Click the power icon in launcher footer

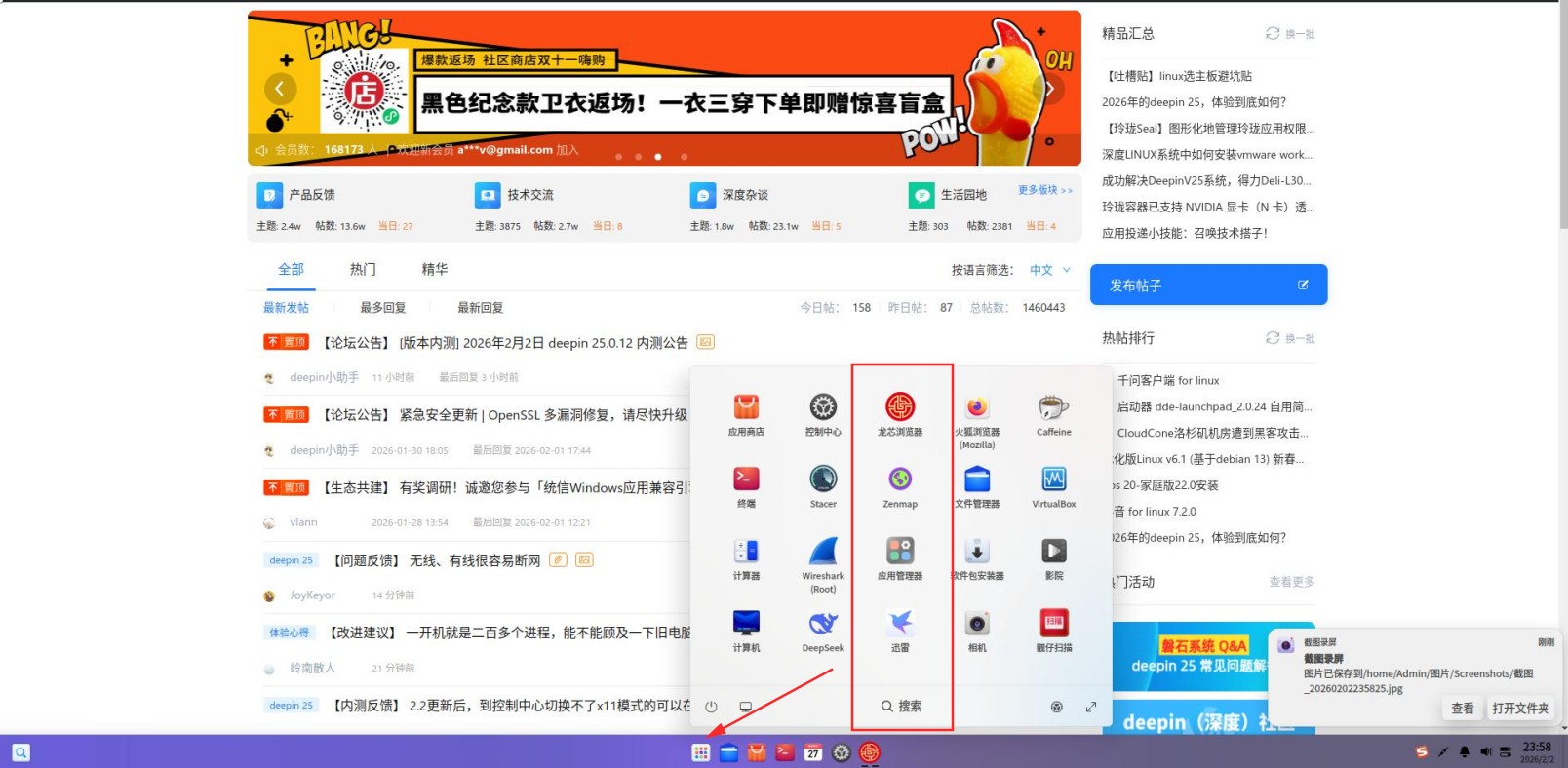pos(711,707)
